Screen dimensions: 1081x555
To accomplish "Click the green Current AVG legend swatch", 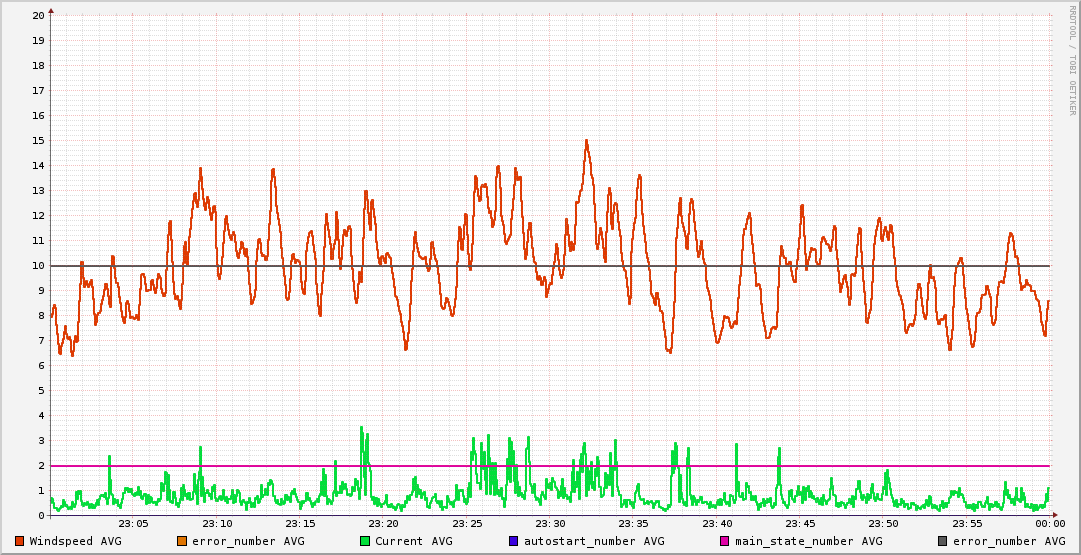I will [365, 541].
